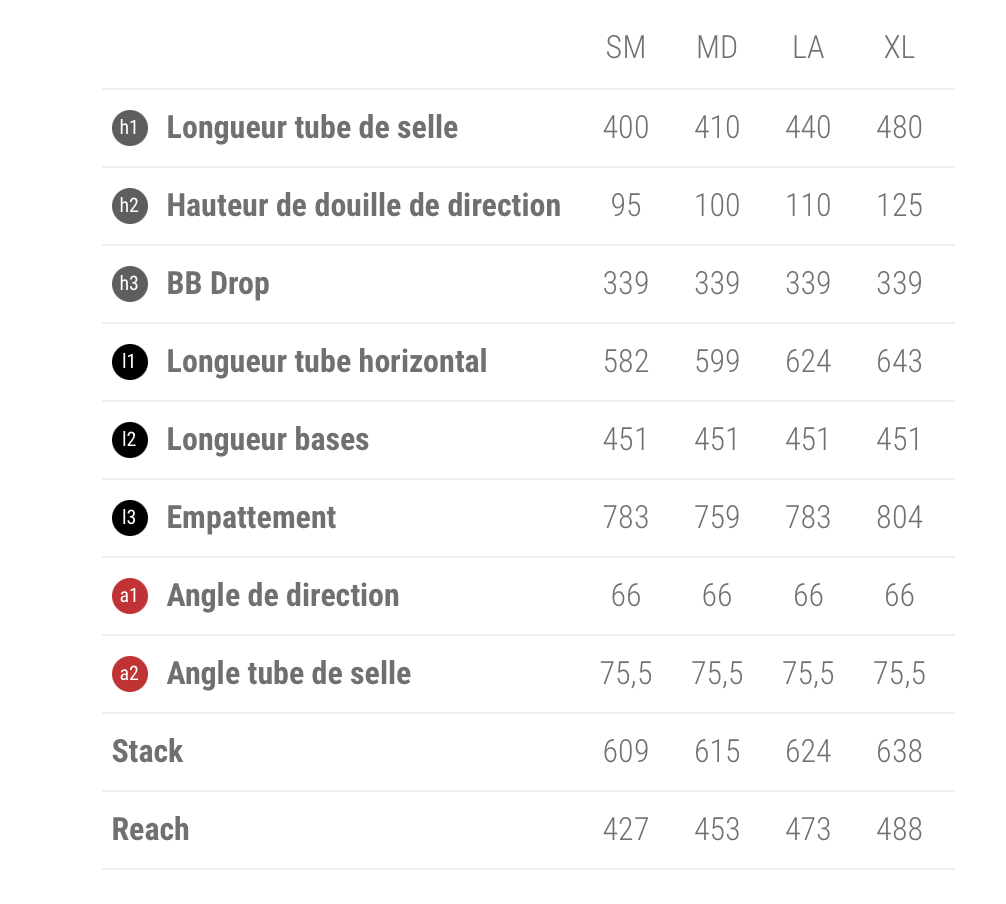The height and width of the screenshot is (904, 1006).
Task: Click the Stack value 609 for SM
Action: (x=626, y=752)
